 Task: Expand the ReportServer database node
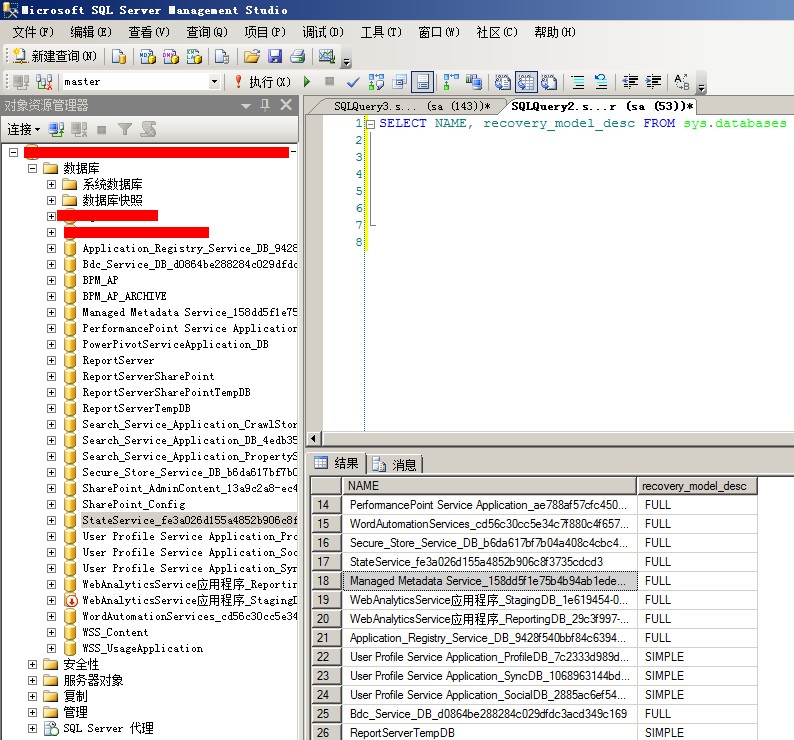(51, 360)
